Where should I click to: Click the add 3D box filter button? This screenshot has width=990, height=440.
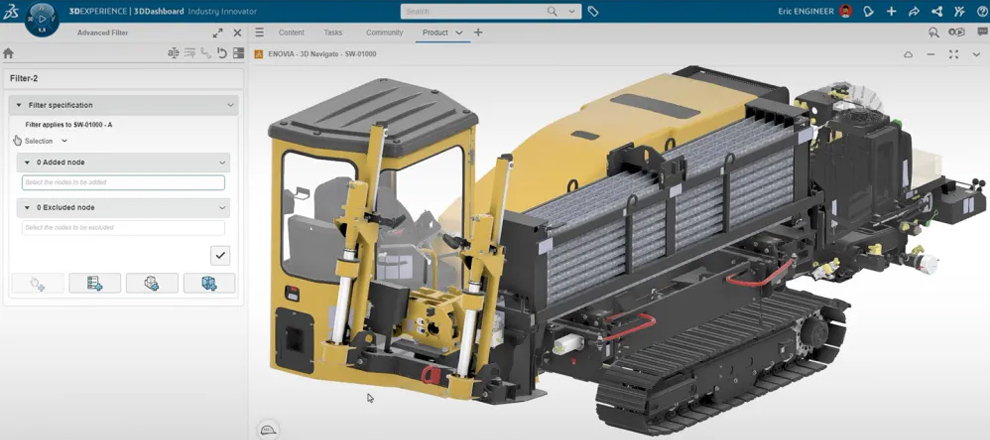click(209, 283)
